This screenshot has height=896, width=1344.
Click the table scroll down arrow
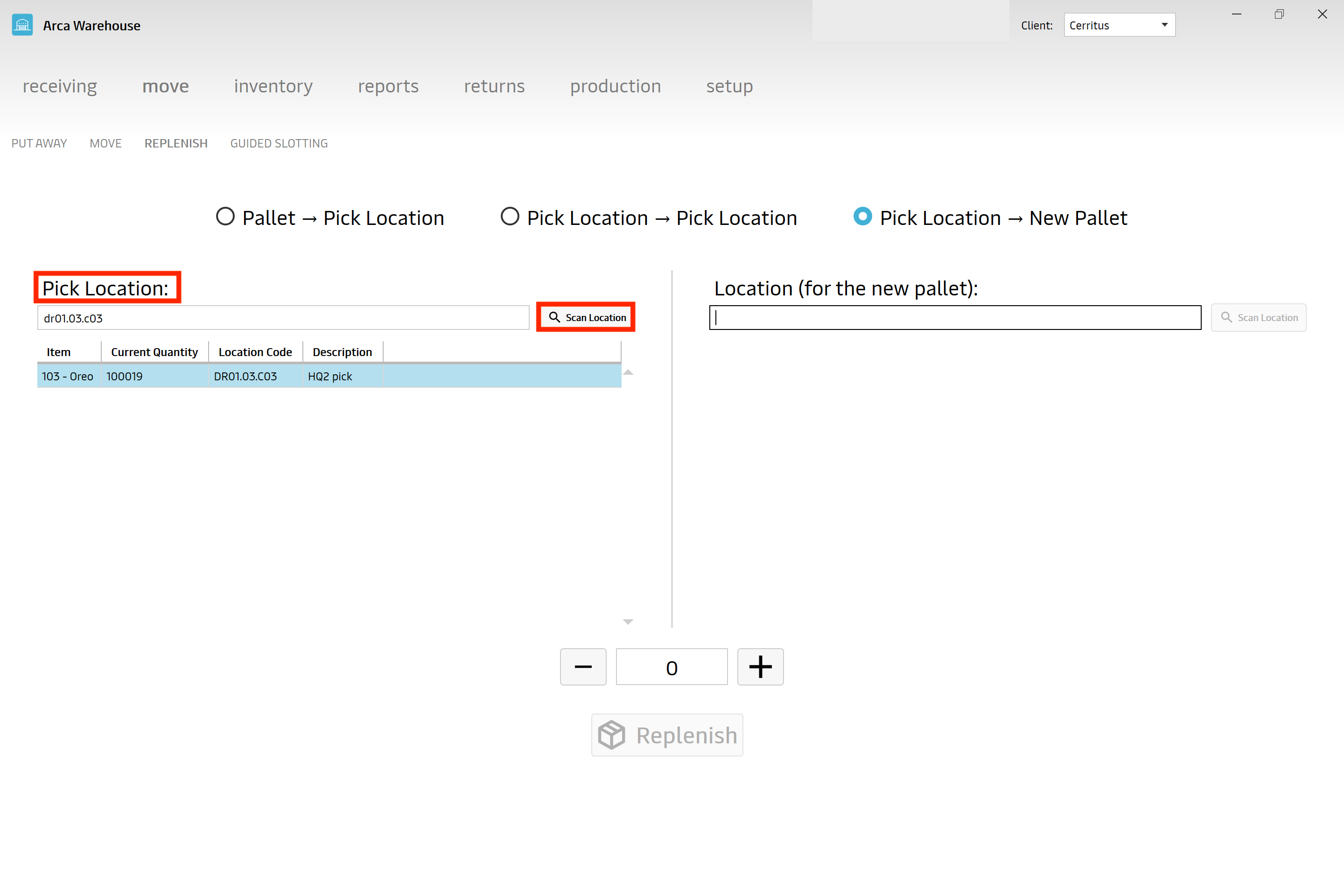point(628,622)
